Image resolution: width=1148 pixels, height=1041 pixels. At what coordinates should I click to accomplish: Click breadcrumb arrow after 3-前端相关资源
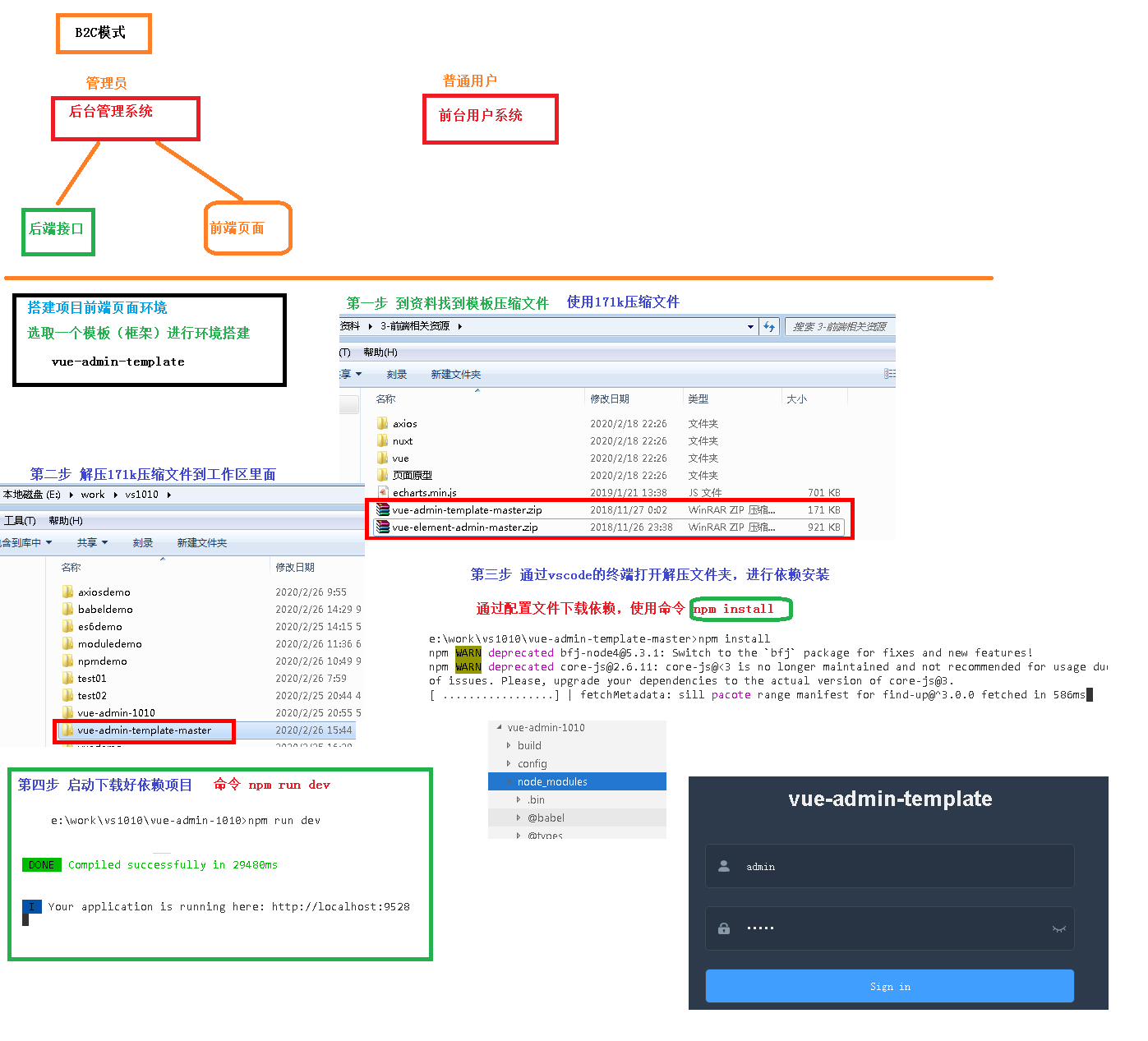click(x=460, y=326)
